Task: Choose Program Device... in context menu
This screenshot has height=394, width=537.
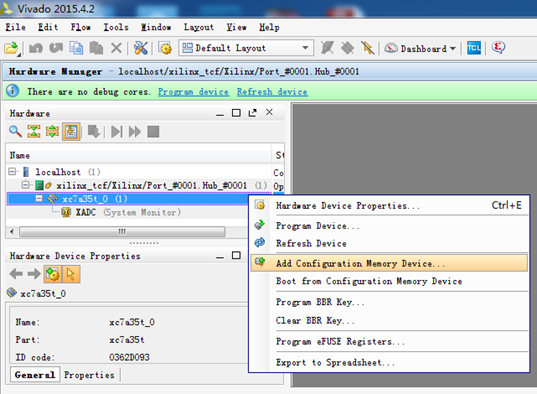Action: tap(389, 226)
